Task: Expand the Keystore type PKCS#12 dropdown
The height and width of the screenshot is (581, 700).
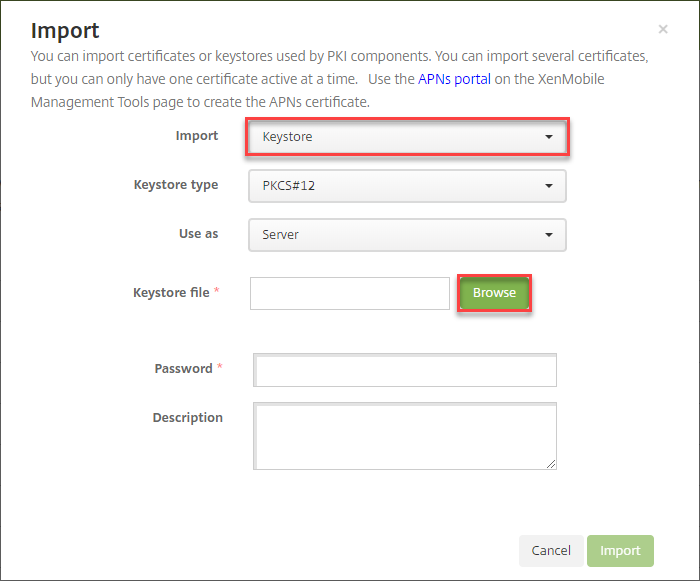Action: (x=407, y=186)
